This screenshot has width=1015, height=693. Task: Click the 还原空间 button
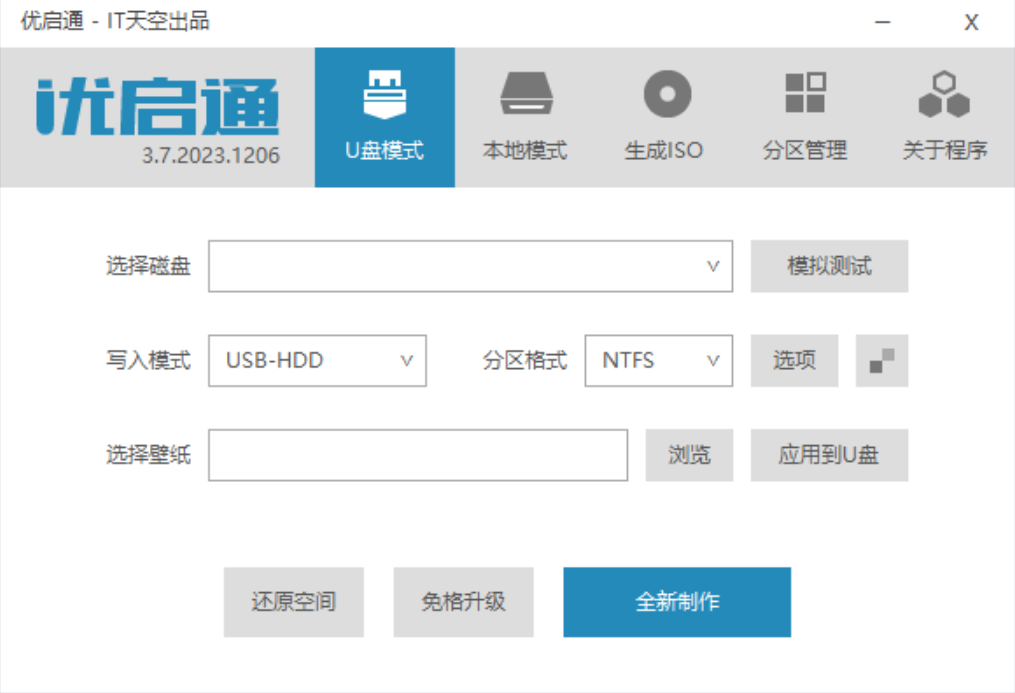293,602
